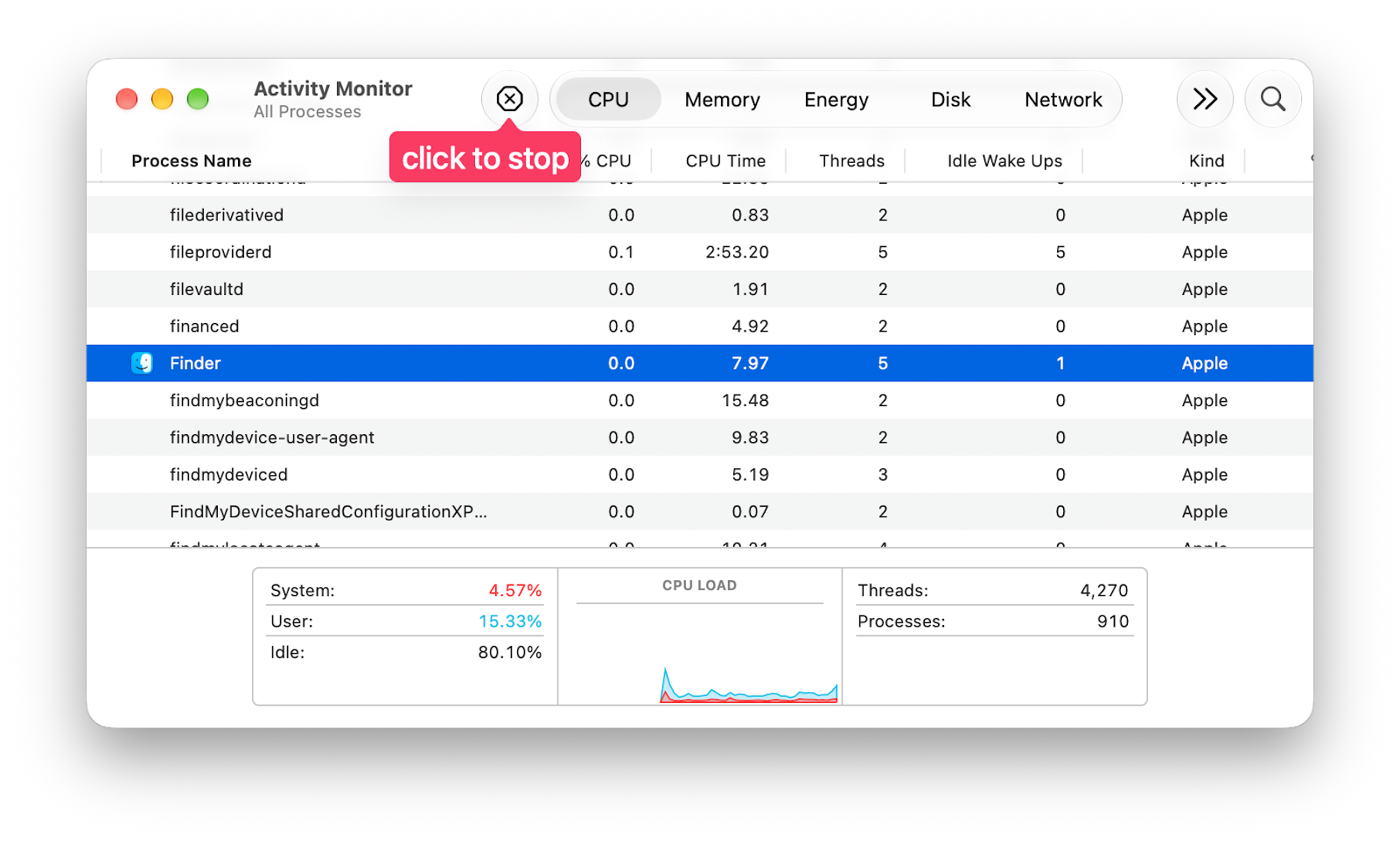Switch to the CPU tab

point(608,100)
